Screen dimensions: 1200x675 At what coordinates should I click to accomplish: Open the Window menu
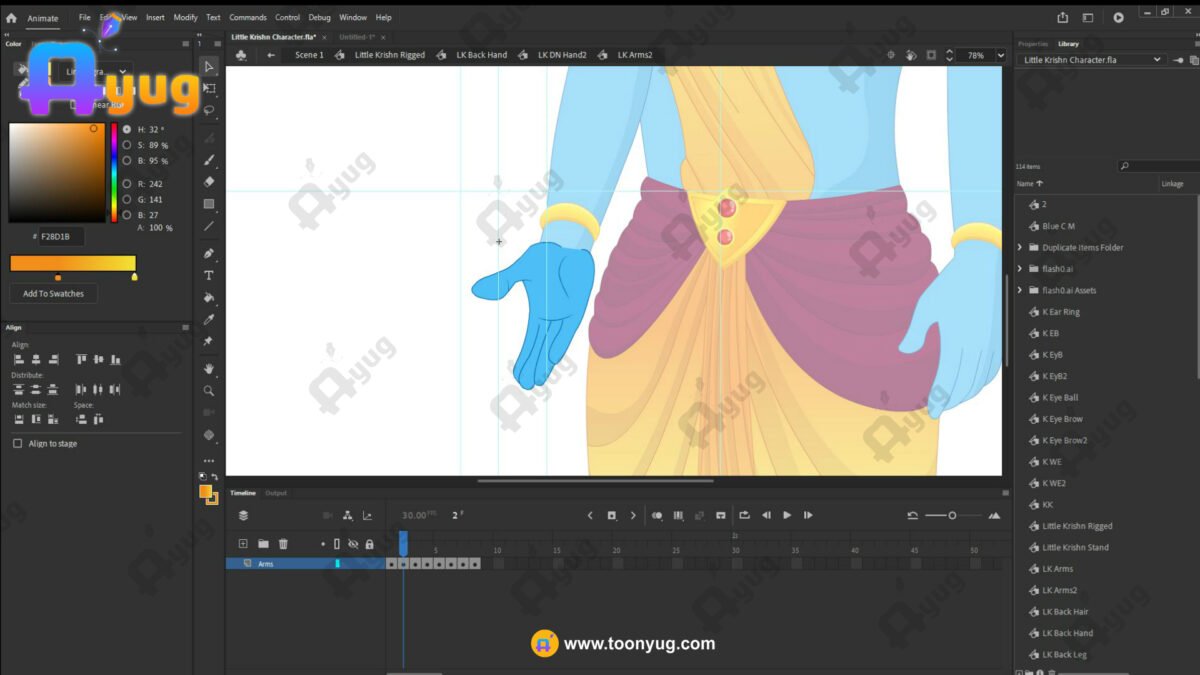pyautogui.click(x=353, y=18)
